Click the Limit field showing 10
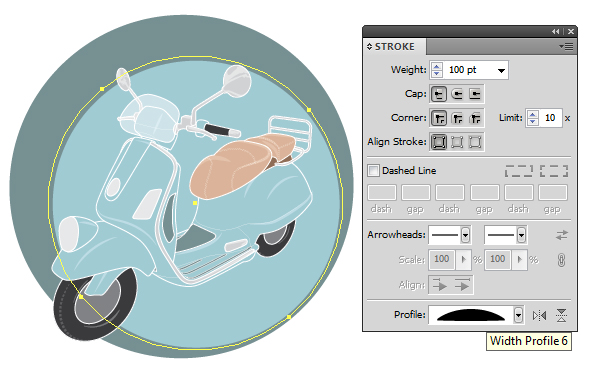 tap(550, 118)
